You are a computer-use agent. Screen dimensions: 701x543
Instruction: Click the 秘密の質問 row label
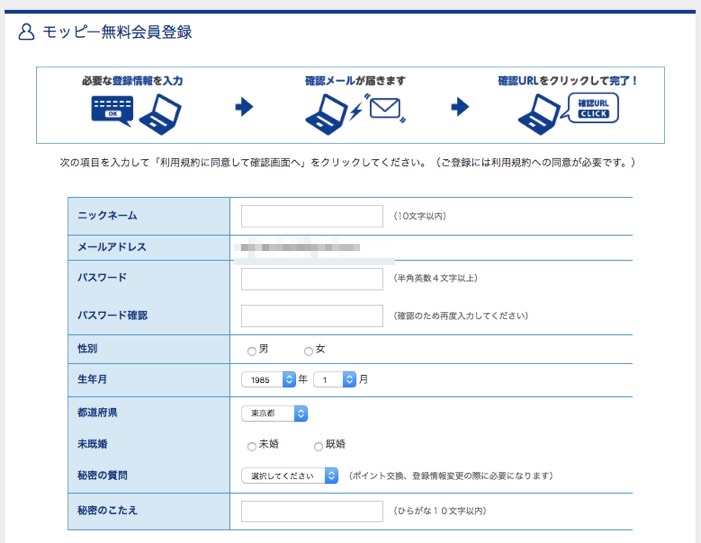coord(102,475)
